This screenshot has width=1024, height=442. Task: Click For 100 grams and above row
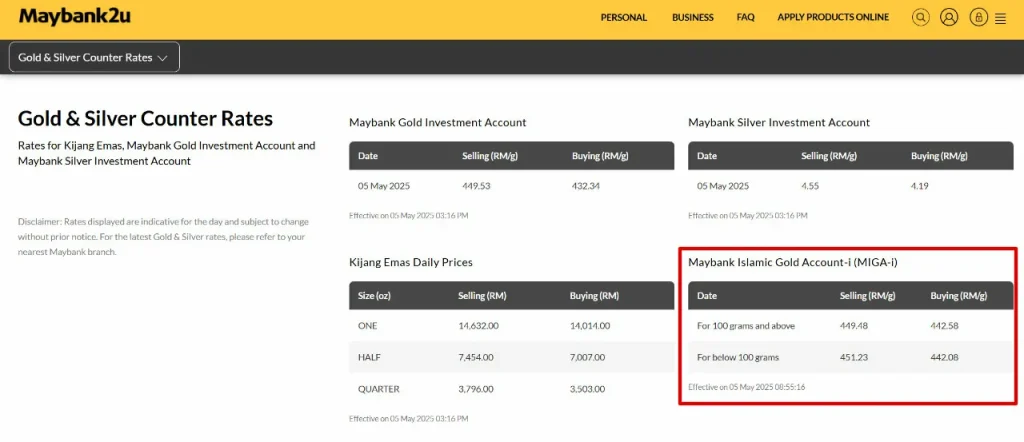850,326
